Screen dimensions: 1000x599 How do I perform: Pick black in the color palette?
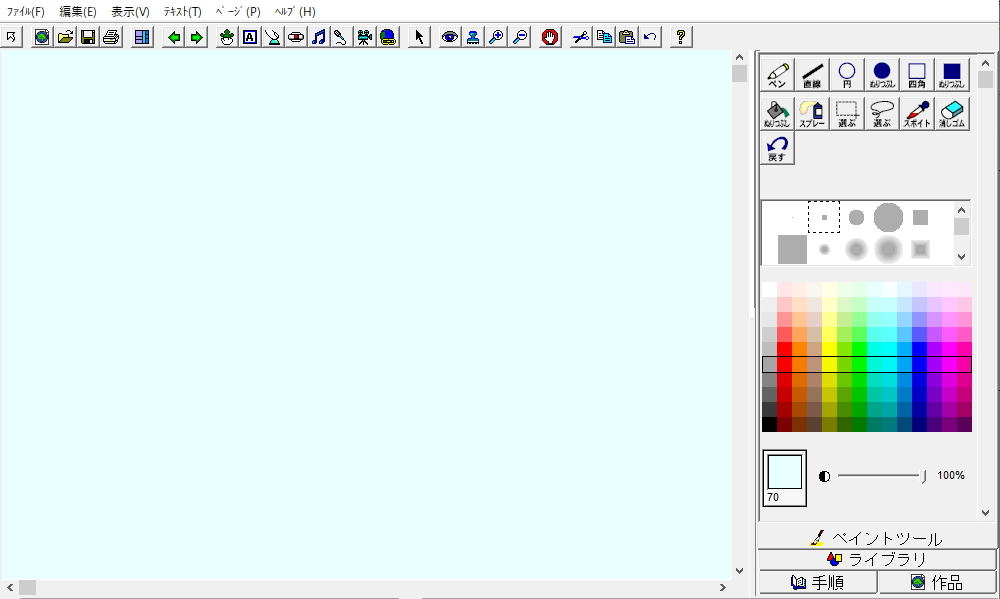click(x=769, y=424)
